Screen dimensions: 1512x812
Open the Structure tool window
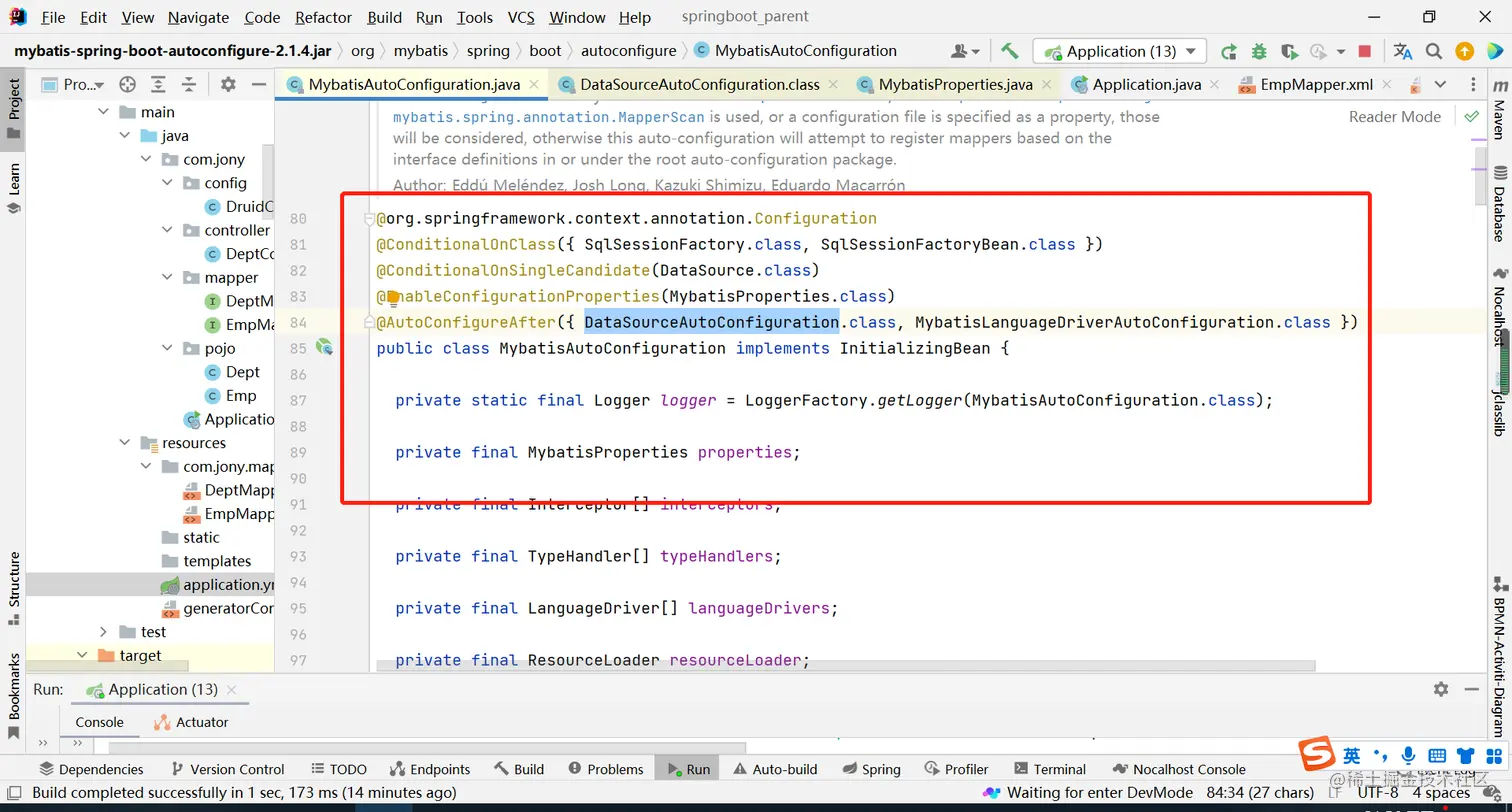tap(14, 588)
